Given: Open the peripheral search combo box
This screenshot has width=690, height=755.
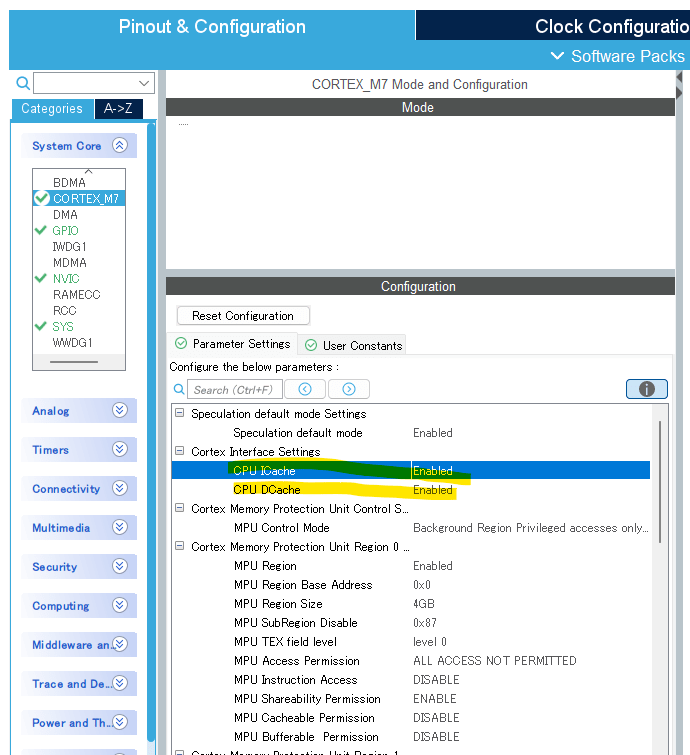Looking at the screenshot, I should point(94,83).
